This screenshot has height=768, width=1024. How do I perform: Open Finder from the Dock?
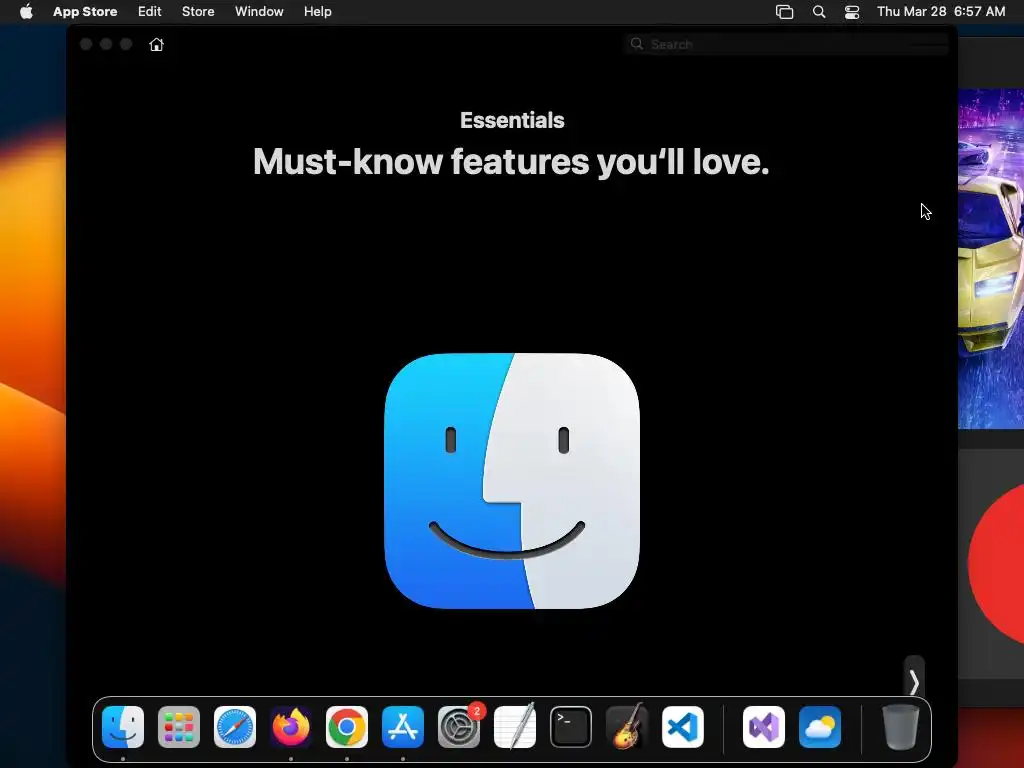(123, 727)
